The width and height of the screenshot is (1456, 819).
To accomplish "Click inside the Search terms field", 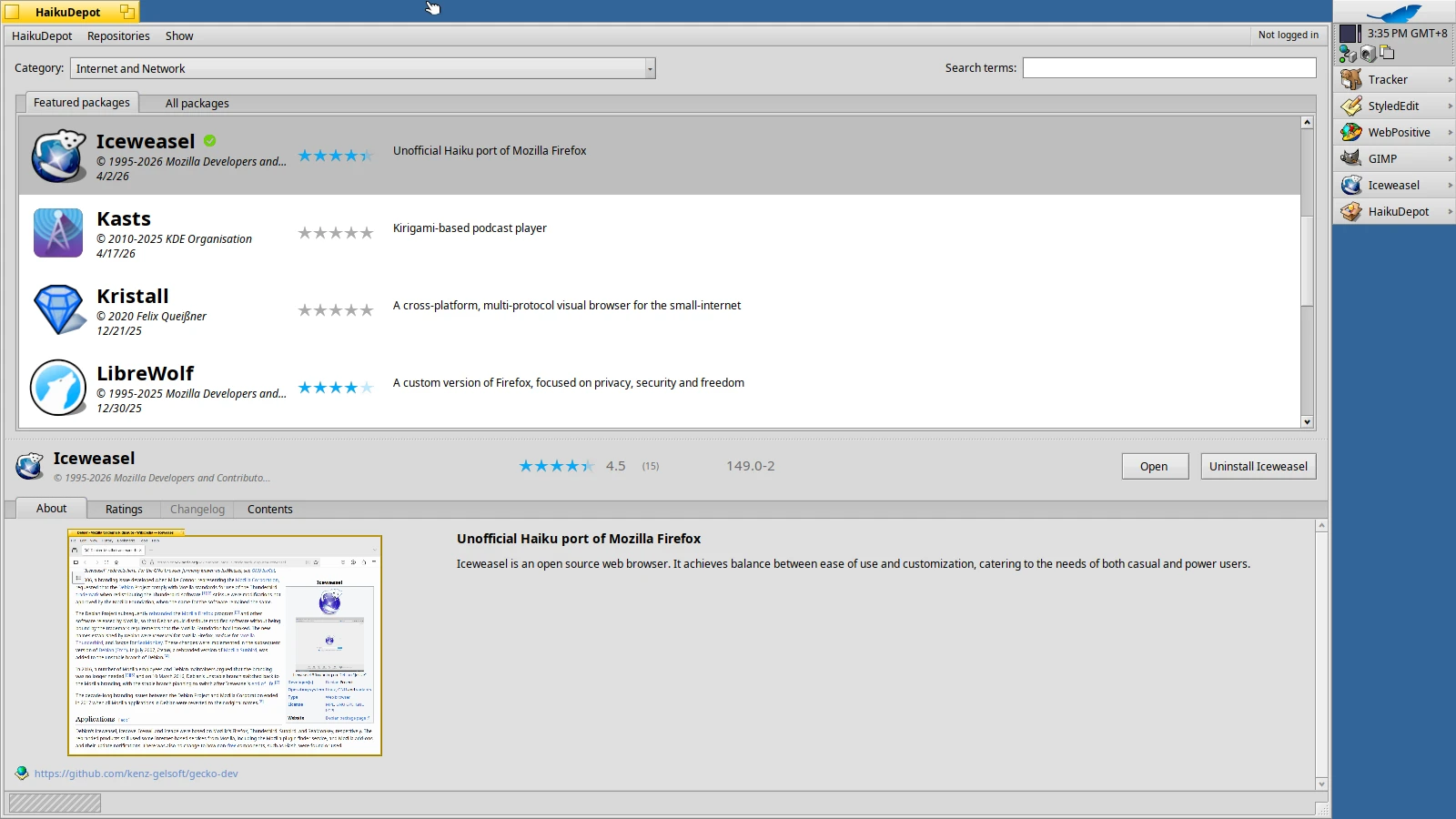I will click(x=1168, y=67).
